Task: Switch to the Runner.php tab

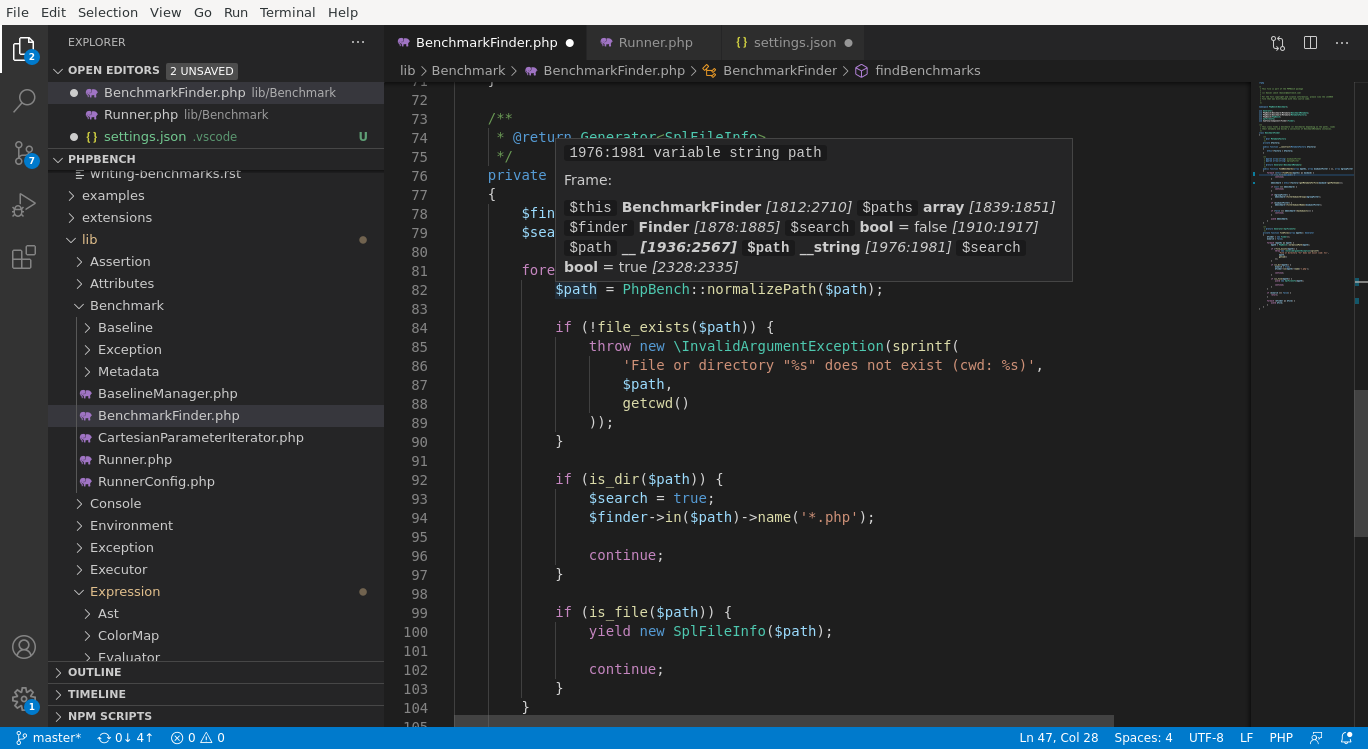Action: click(655, 43)
